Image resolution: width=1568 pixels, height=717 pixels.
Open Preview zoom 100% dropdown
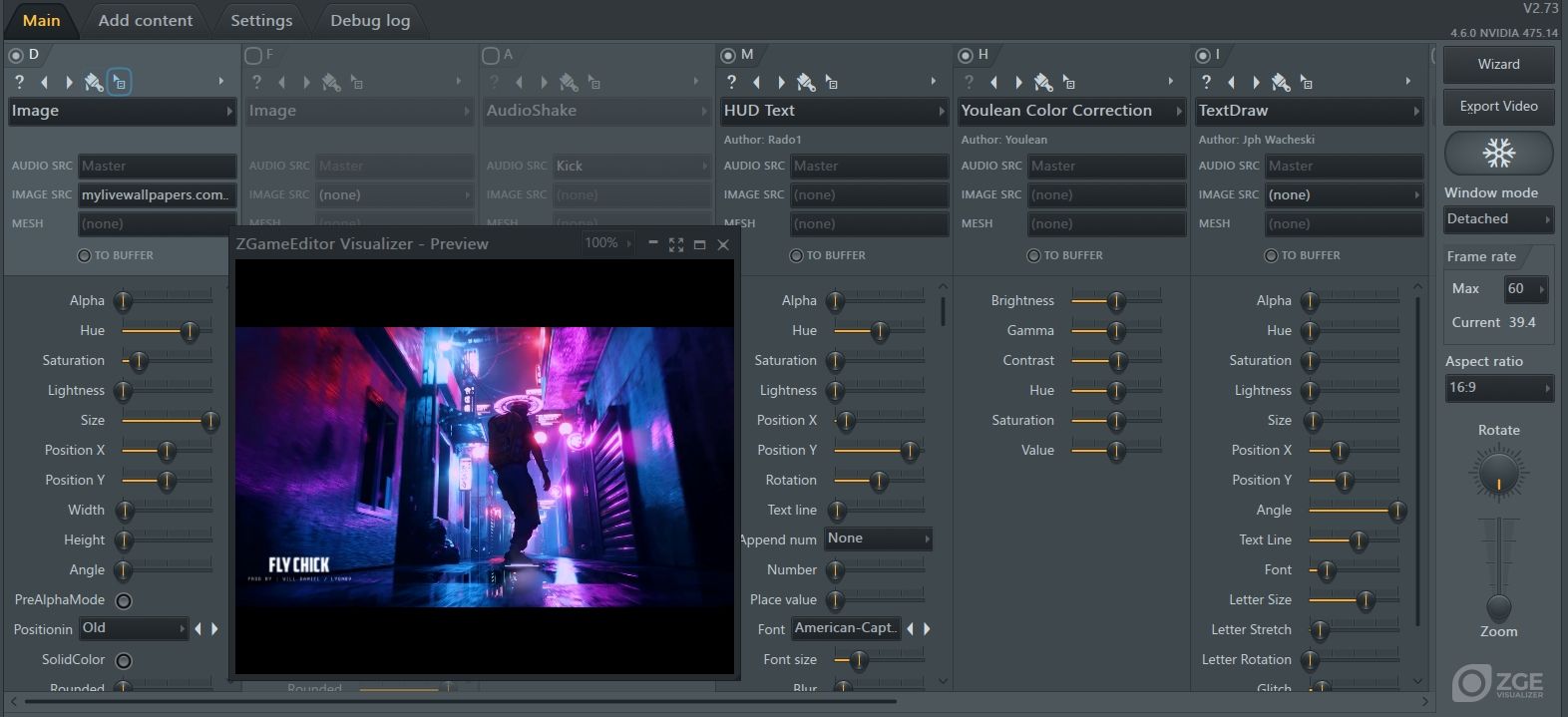(x=608, y=243)
